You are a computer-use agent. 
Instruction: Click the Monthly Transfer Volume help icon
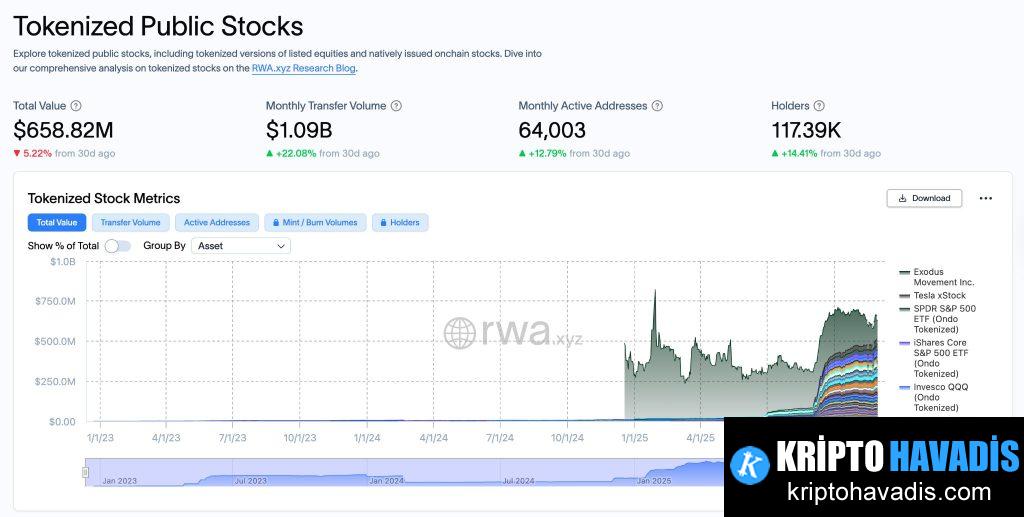[396, 106]
